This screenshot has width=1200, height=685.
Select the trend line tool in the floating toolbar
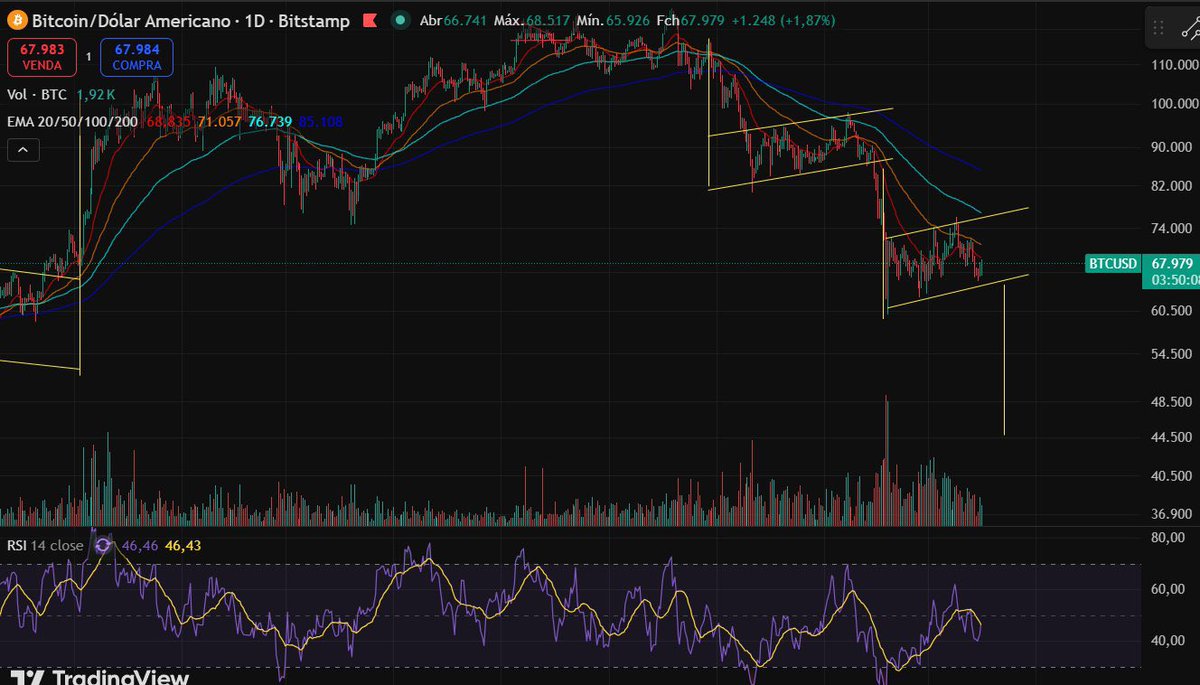1189,27
